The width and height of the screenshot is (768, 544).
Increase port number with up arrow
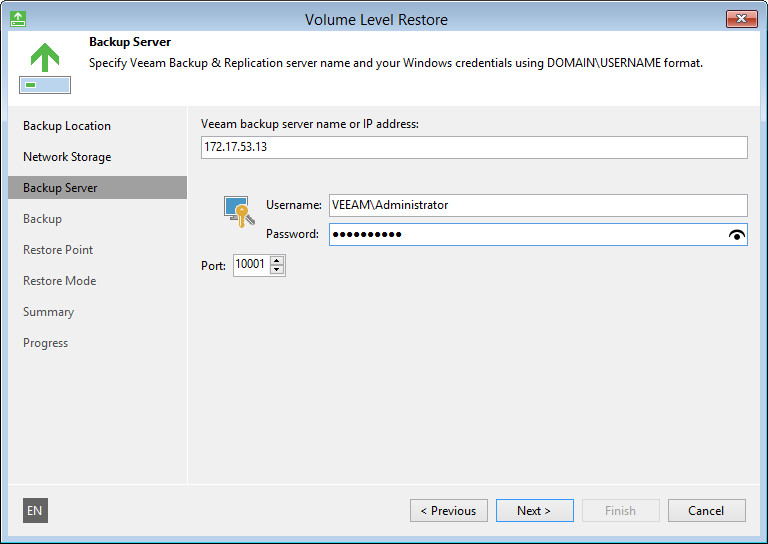[x=277, y=260]
